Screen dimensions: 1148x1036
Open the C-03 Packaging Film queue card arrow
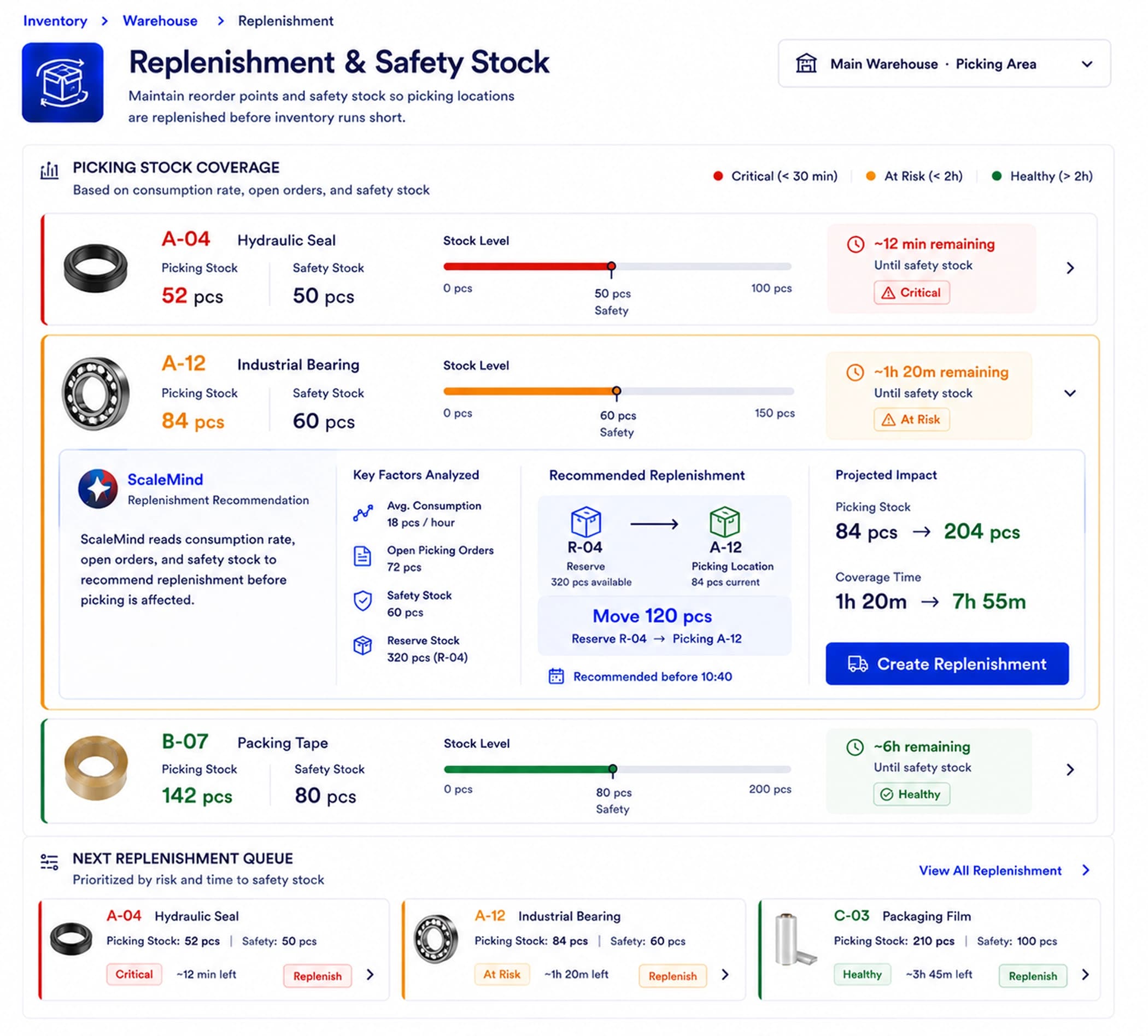(1085, 974)
